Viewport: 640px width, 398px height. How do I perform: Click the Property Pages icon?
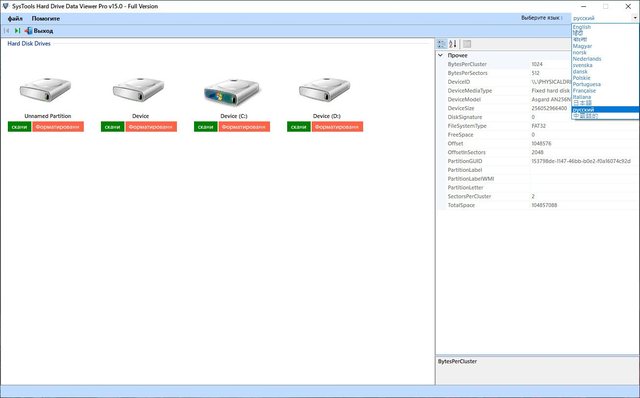pos(467,44)
